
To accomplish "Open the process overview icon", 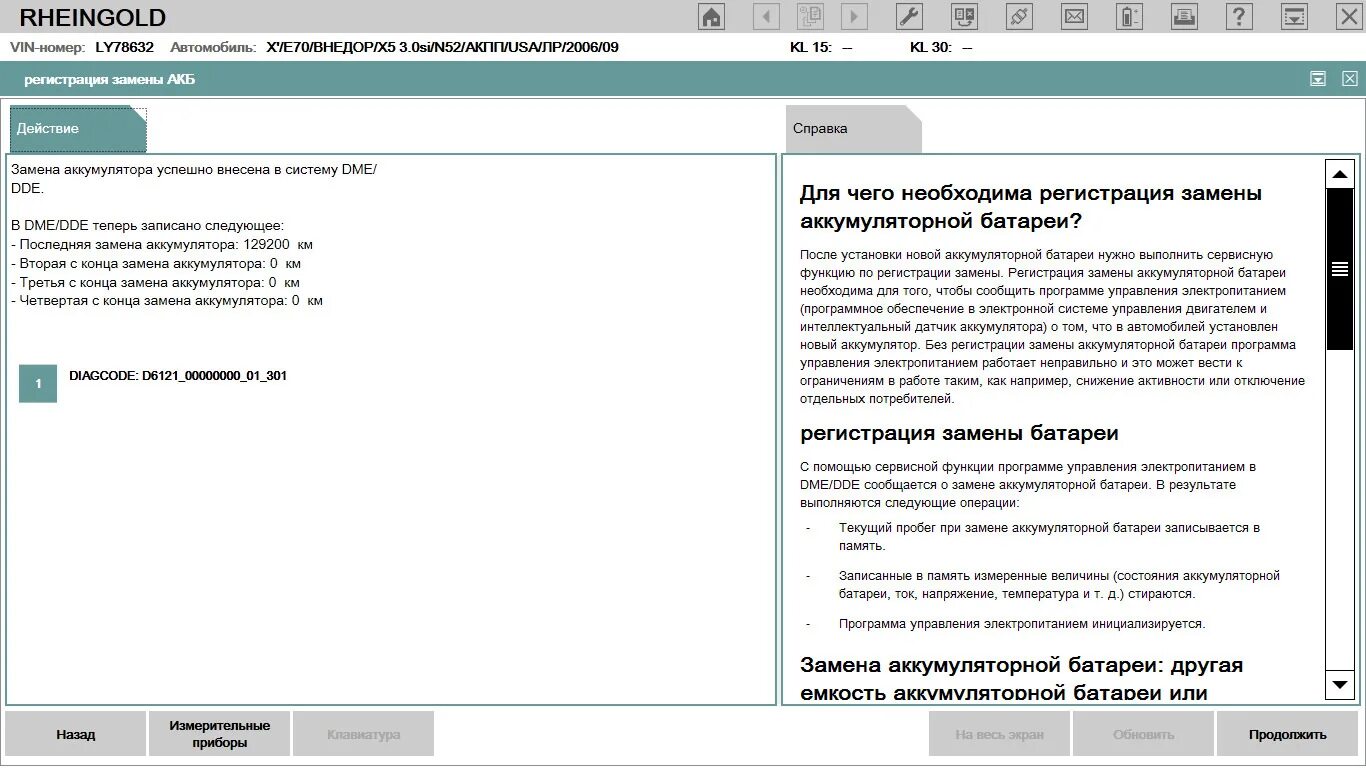I will [810, 17].
